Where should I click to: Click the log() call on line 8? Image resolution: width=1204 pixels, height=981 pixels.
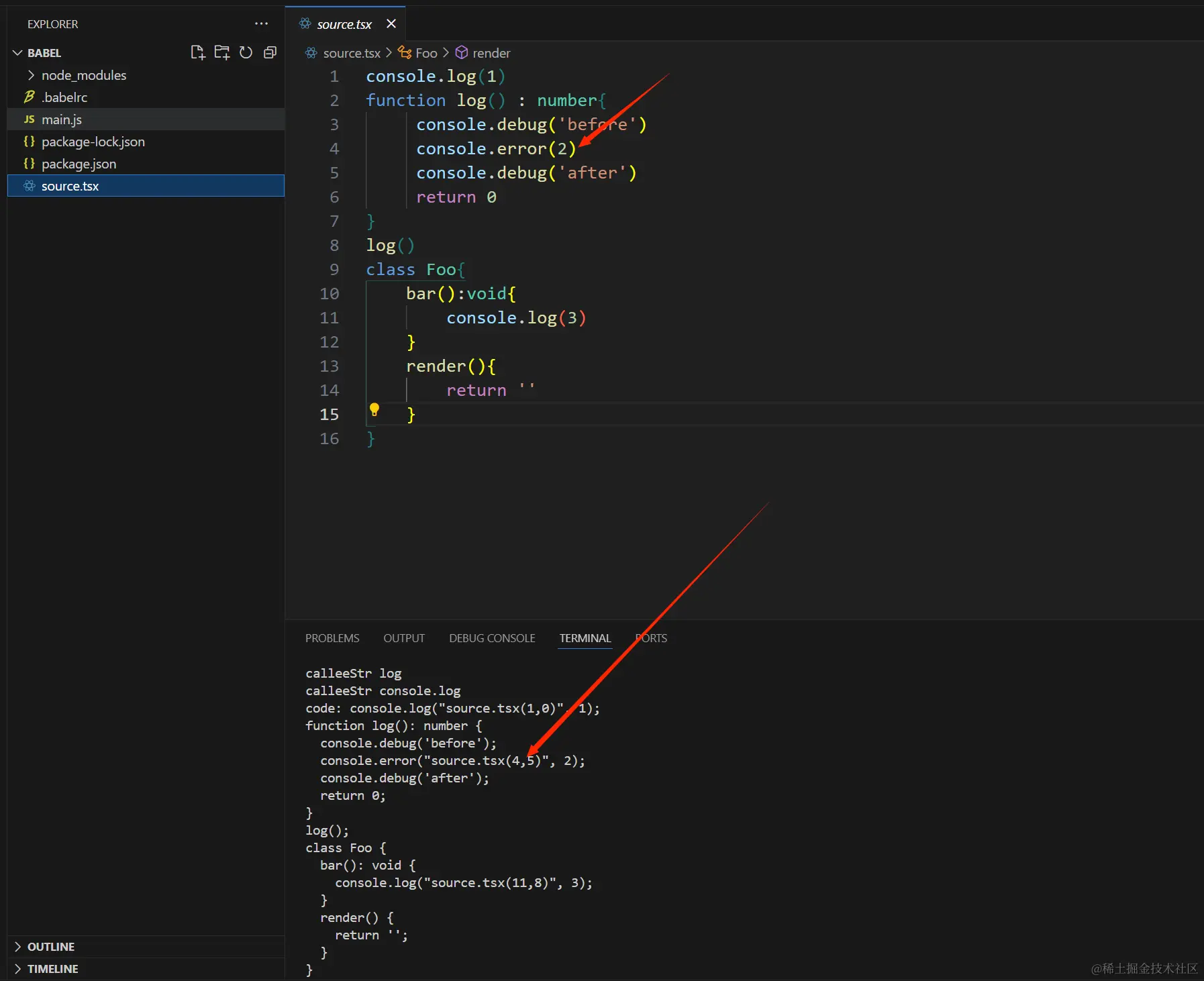tap(391, 246)
